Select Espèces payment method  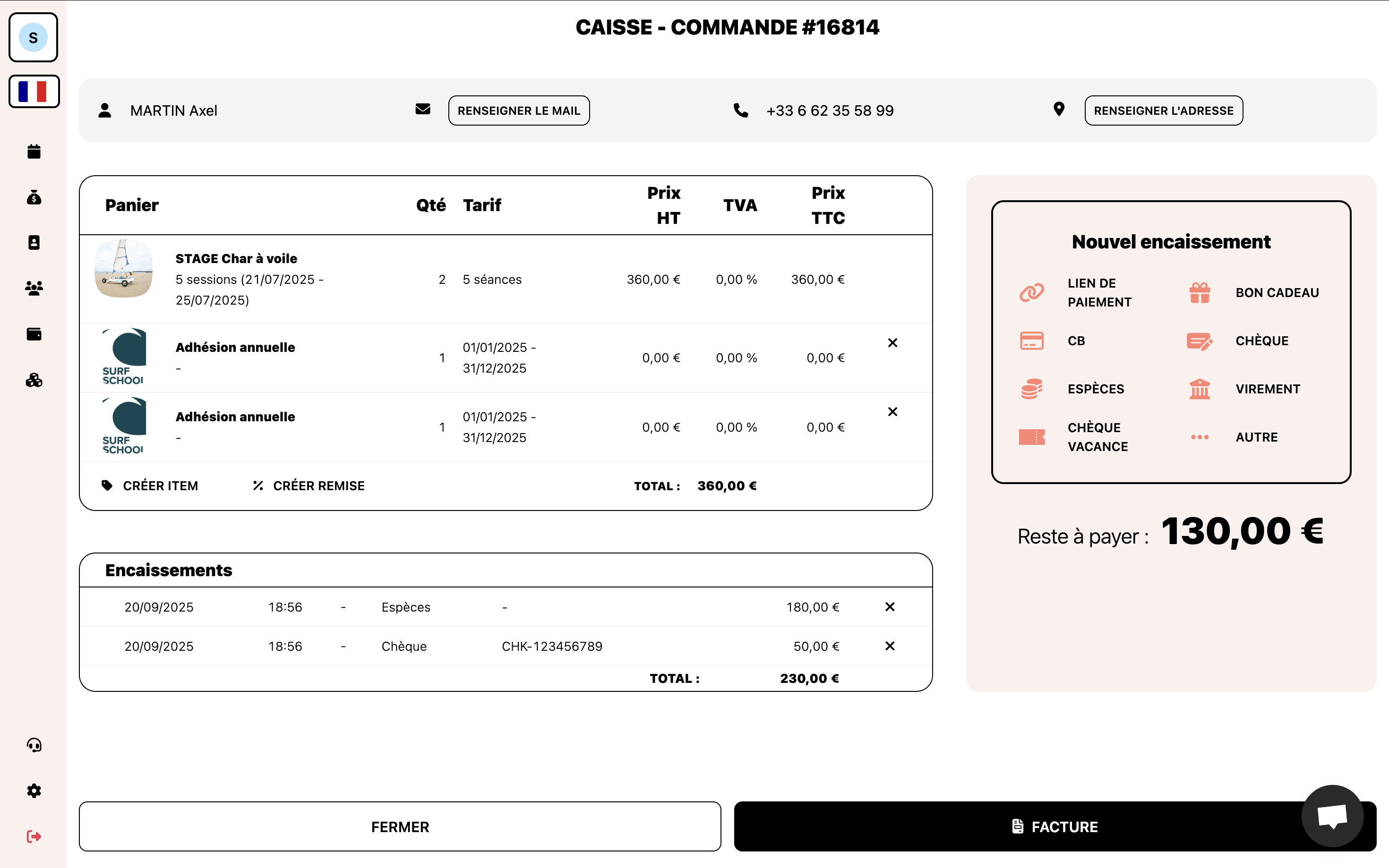pyautogui.click(x=1095, y=389)
